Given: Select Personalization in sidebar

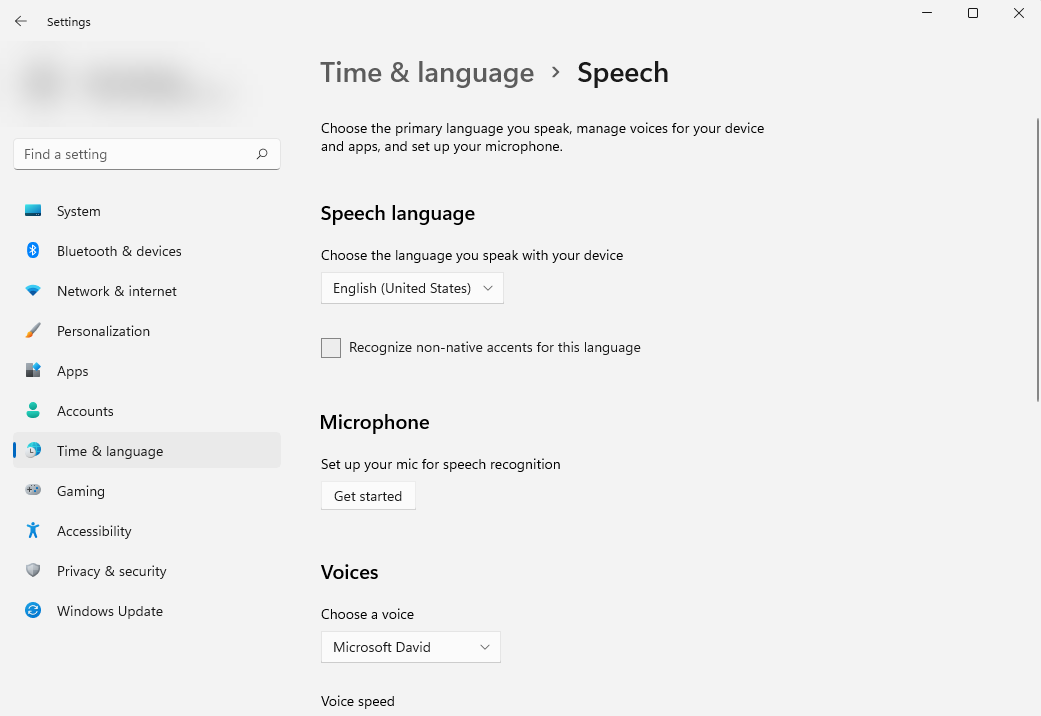Looking at the screenshot, I should click(147, 331).
